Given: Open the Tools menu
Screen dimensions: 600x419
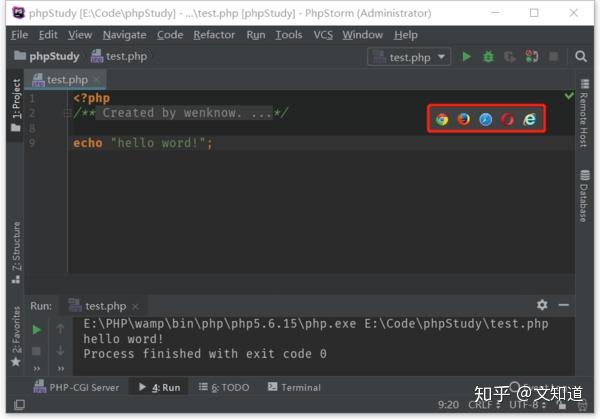Looking at the screenshot, I should (x=289, y=35).
